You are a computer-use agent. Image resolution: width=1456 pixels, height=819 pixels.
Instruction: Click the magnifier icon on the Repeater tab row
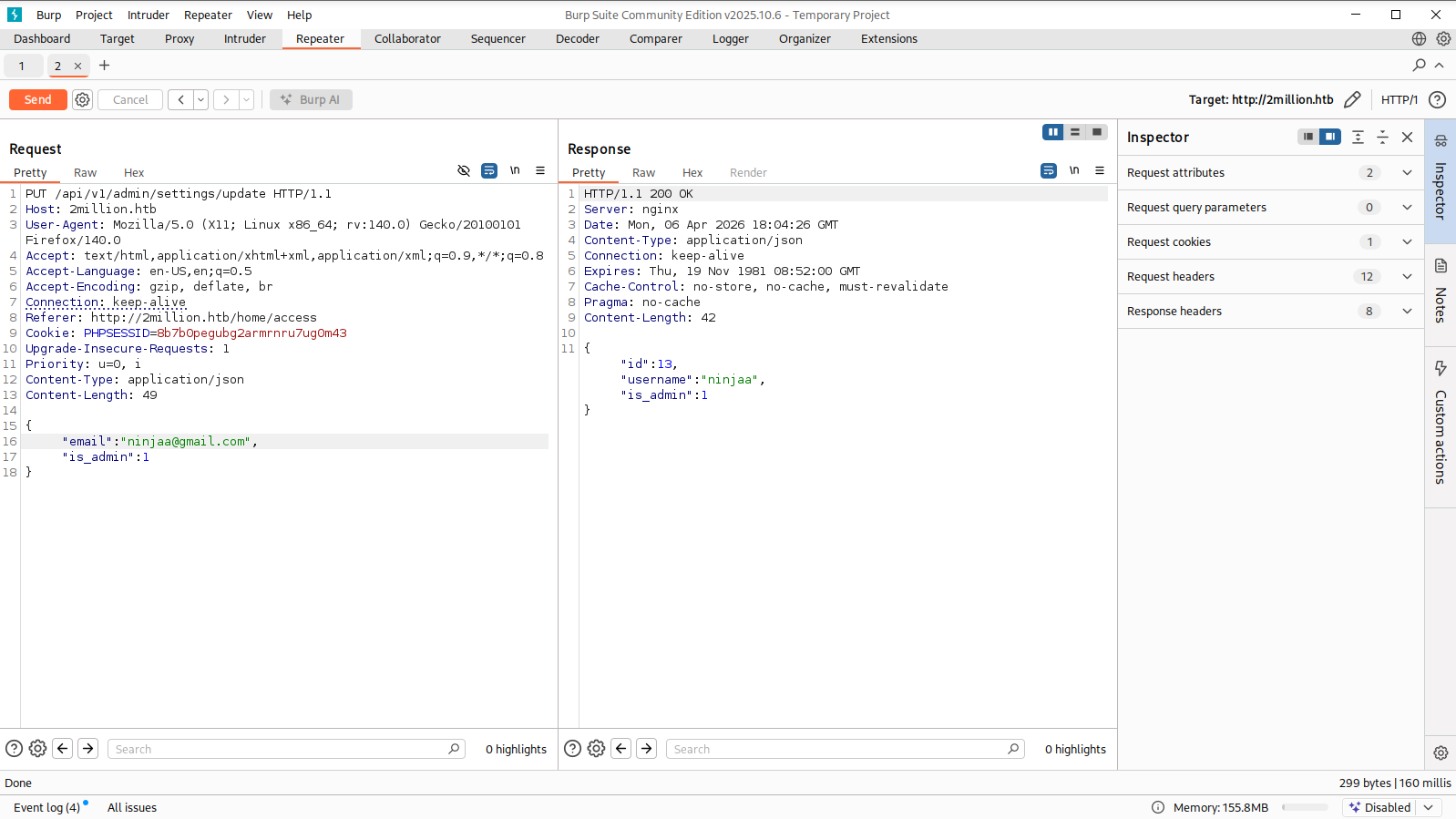(x=1419, y=65)
